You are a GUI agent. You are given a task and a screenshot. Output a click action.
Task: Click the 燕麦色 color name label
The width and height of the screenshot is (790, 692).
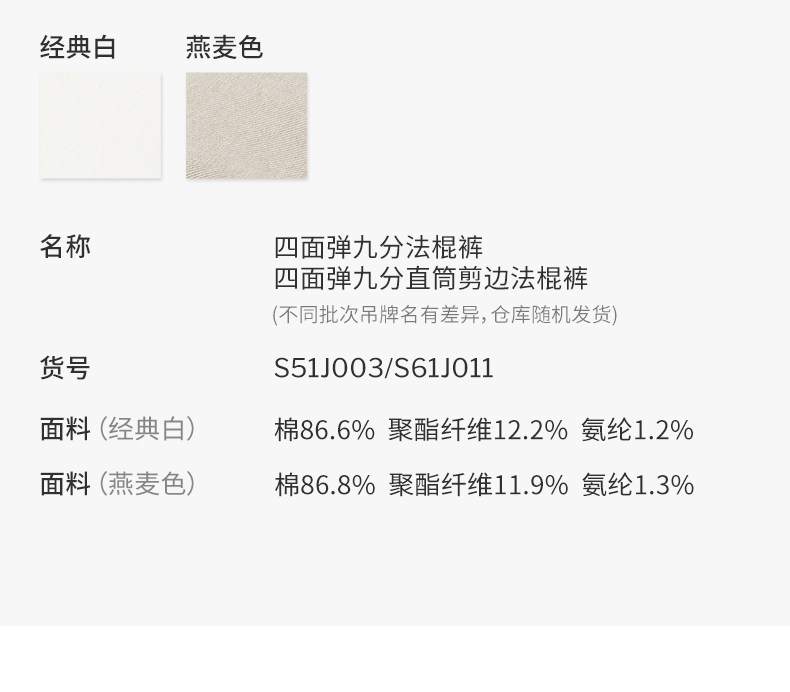click(224, 47)
